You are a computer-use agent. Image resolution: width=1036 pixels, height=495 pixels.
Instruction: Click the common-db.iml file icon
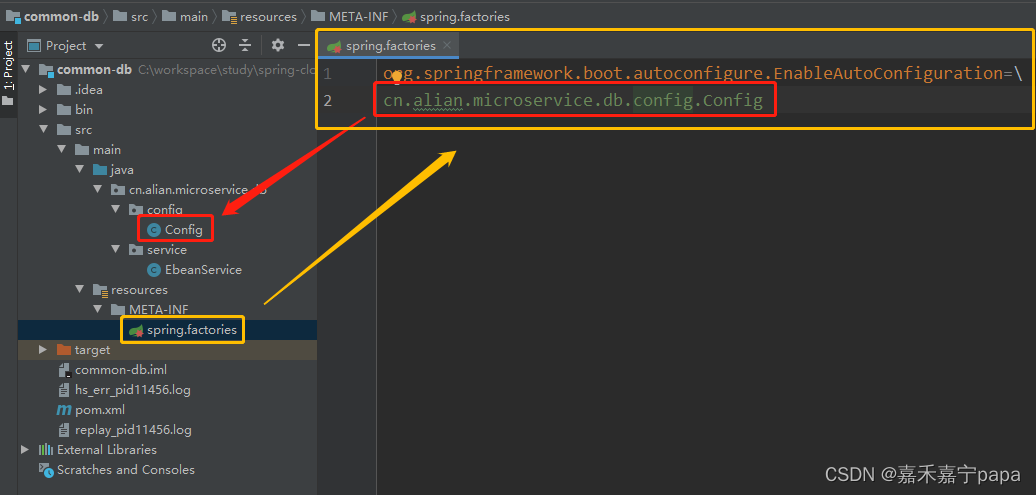point(64,370)
